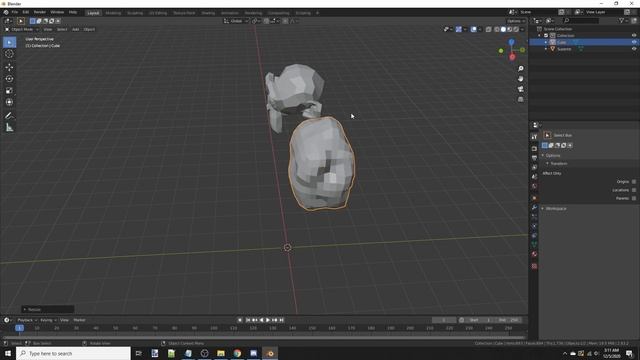Activate the Rotate tool

[x=9, y=79]
